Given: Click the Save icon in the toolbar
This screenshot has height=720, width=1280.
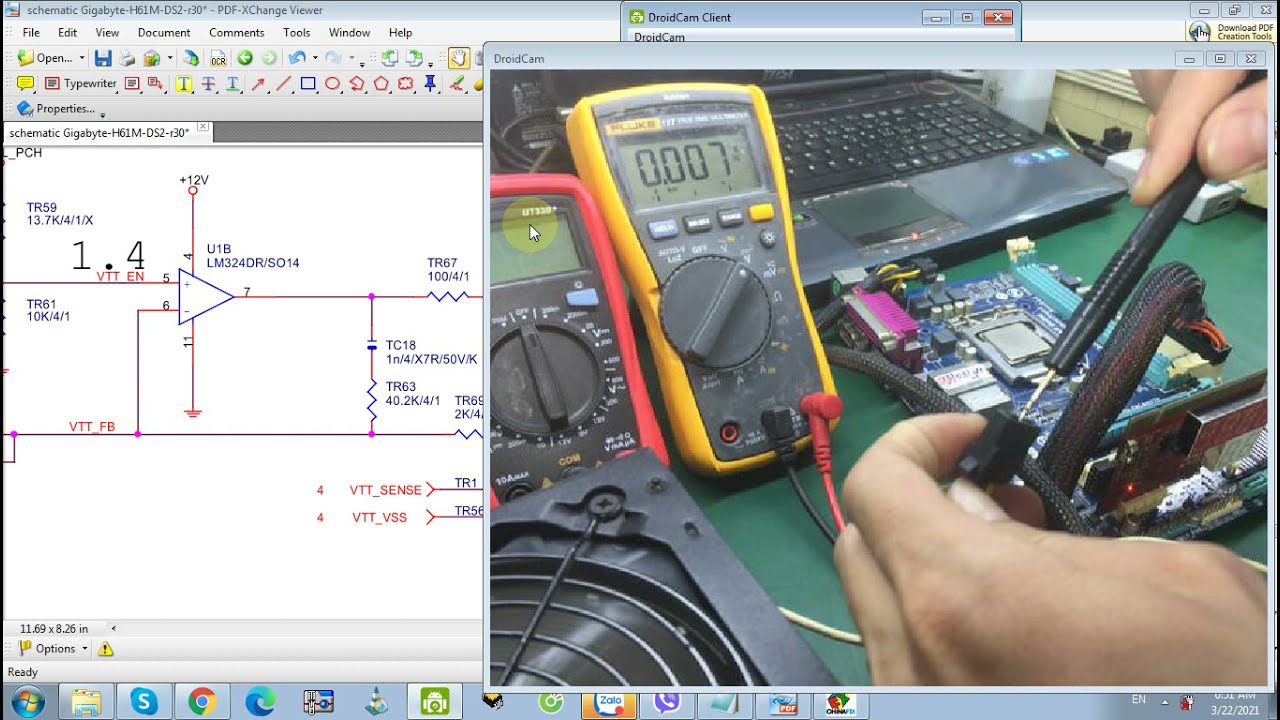Looking at the screenshot, I should (103, 58).
